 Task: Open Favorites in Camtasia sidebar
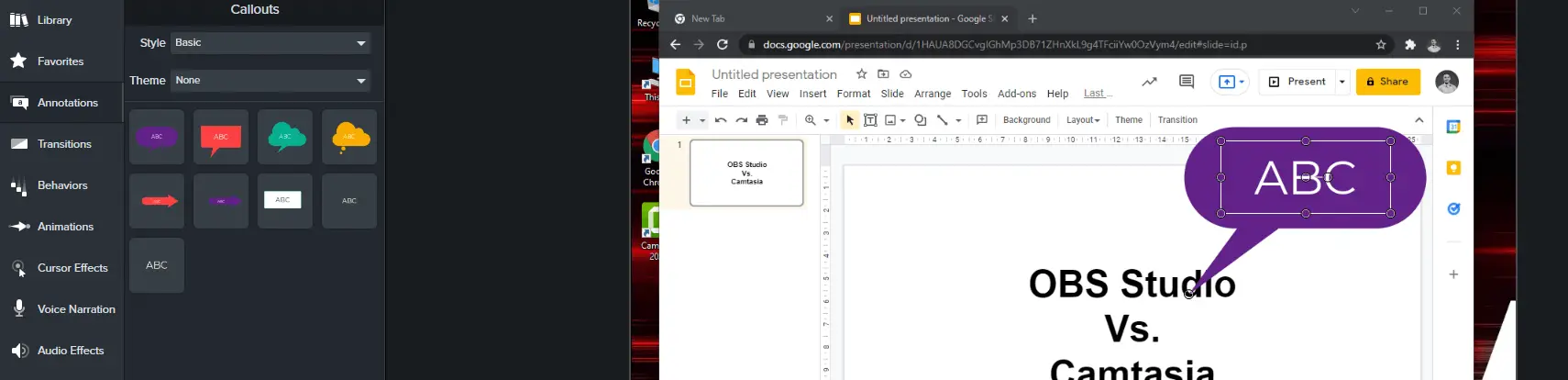point(46,61)
